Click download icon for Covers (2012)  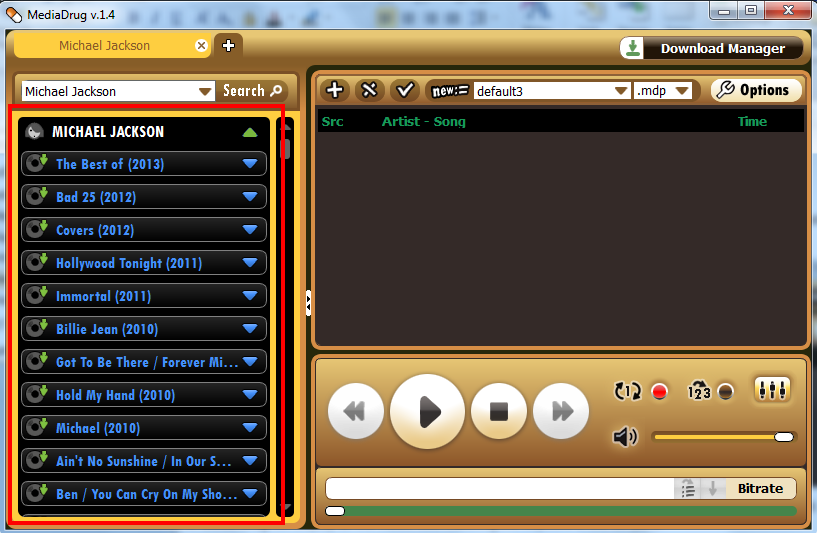point(37,229)
